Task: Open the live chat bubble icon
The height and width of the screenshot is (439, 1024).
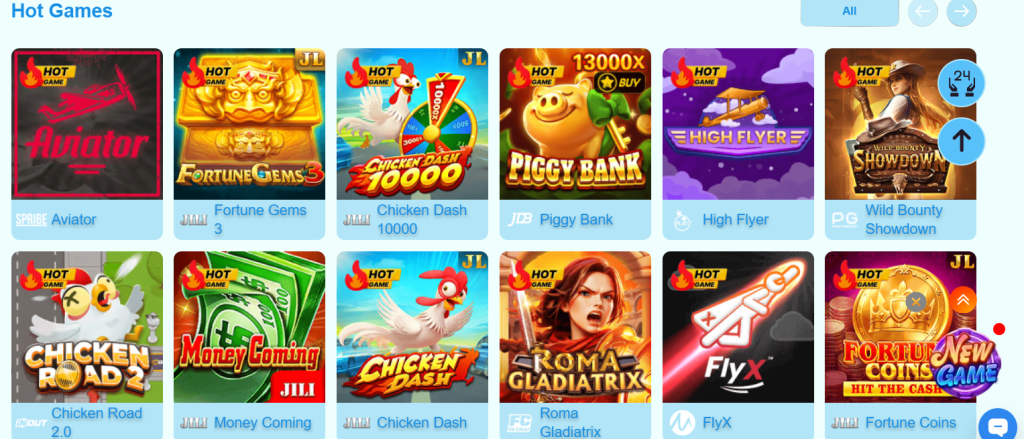Action: [x=999, y=427]
